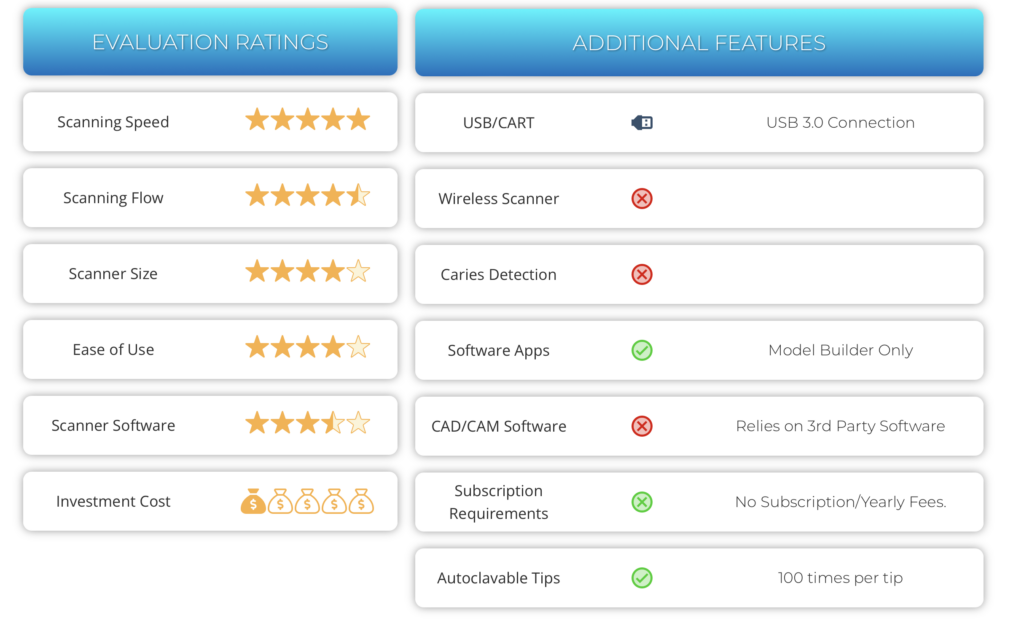Click the empty fifth star for Scanner Size
1024x623 pixels.
click(358, 272)
